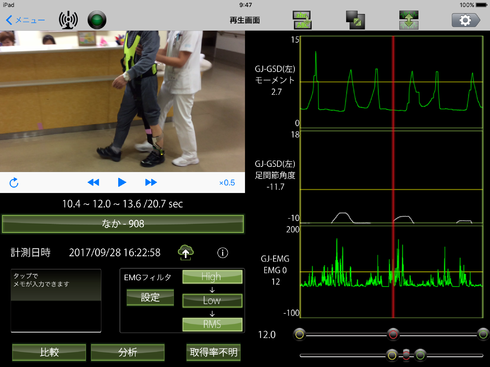Upload data with cloud arrow icon
Image resolution: width=490 pixels, height=367 pixels.
pyautogui.click(x=186, y=253)
